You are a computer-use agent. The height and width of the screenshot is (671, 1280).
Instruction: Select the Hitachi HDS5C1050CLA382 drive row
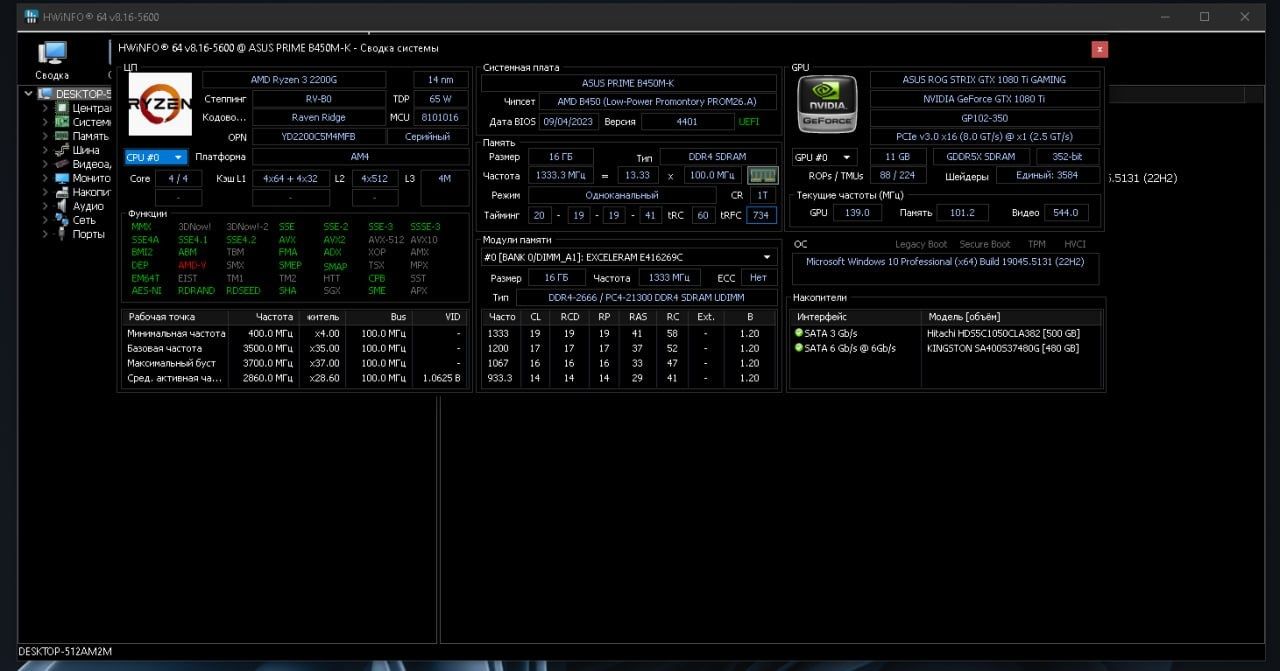947,333
